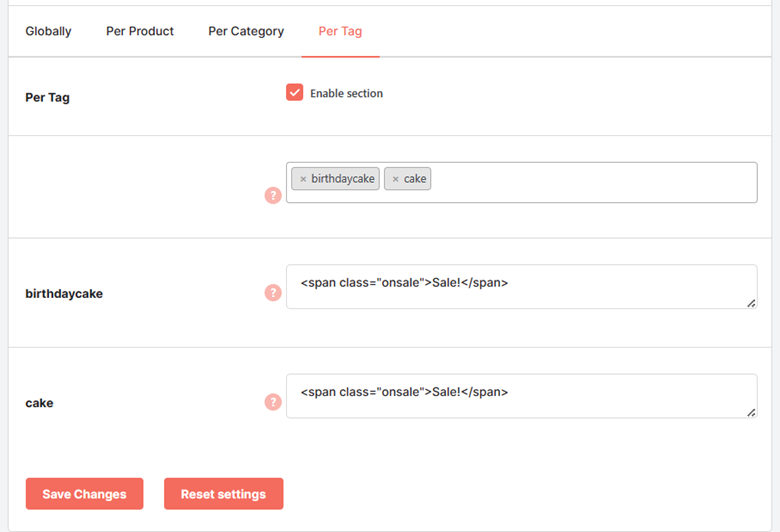
Task: Switch to the Per Product tab
Action: [140, 31]
